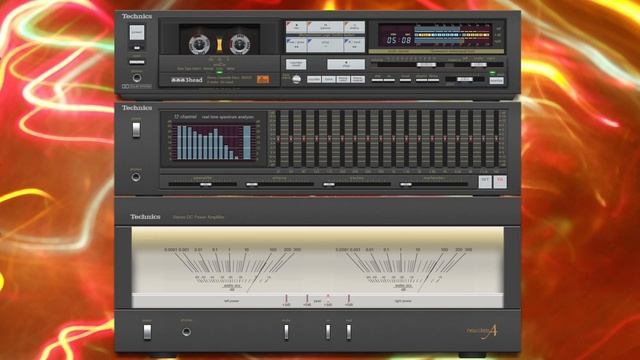This screenshot has height=360, width=640.
Task: Toggle the middle switch left of center on amplifier
Action: (287, 332)
